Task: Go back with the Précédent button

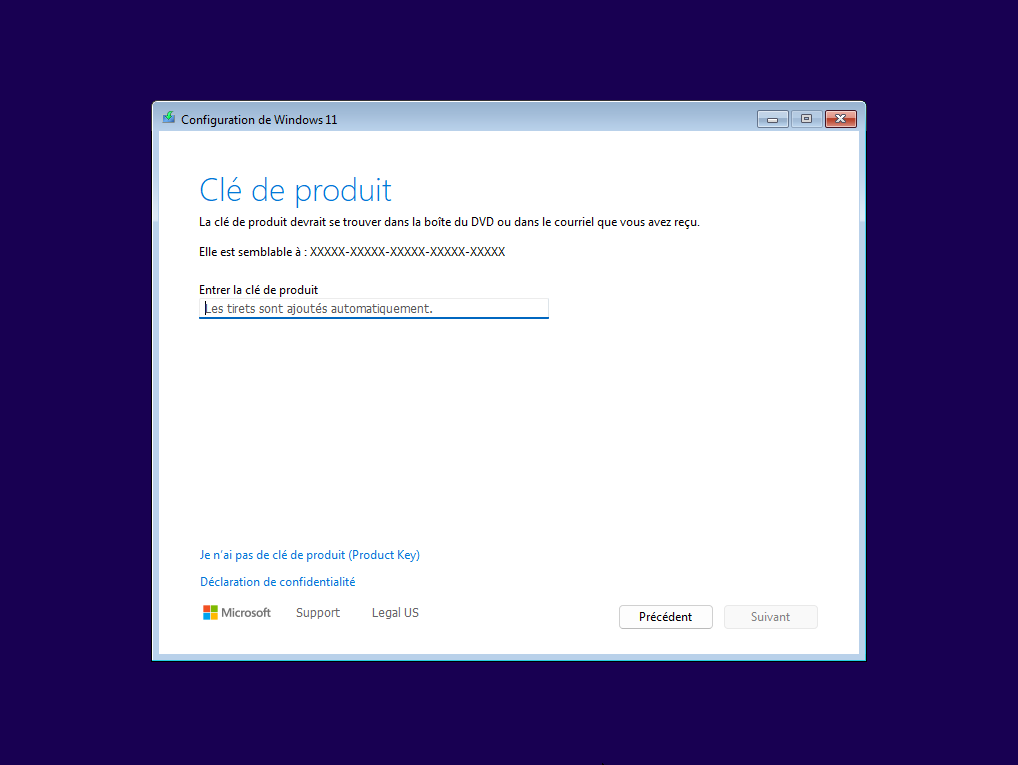Action: (665, 617)
